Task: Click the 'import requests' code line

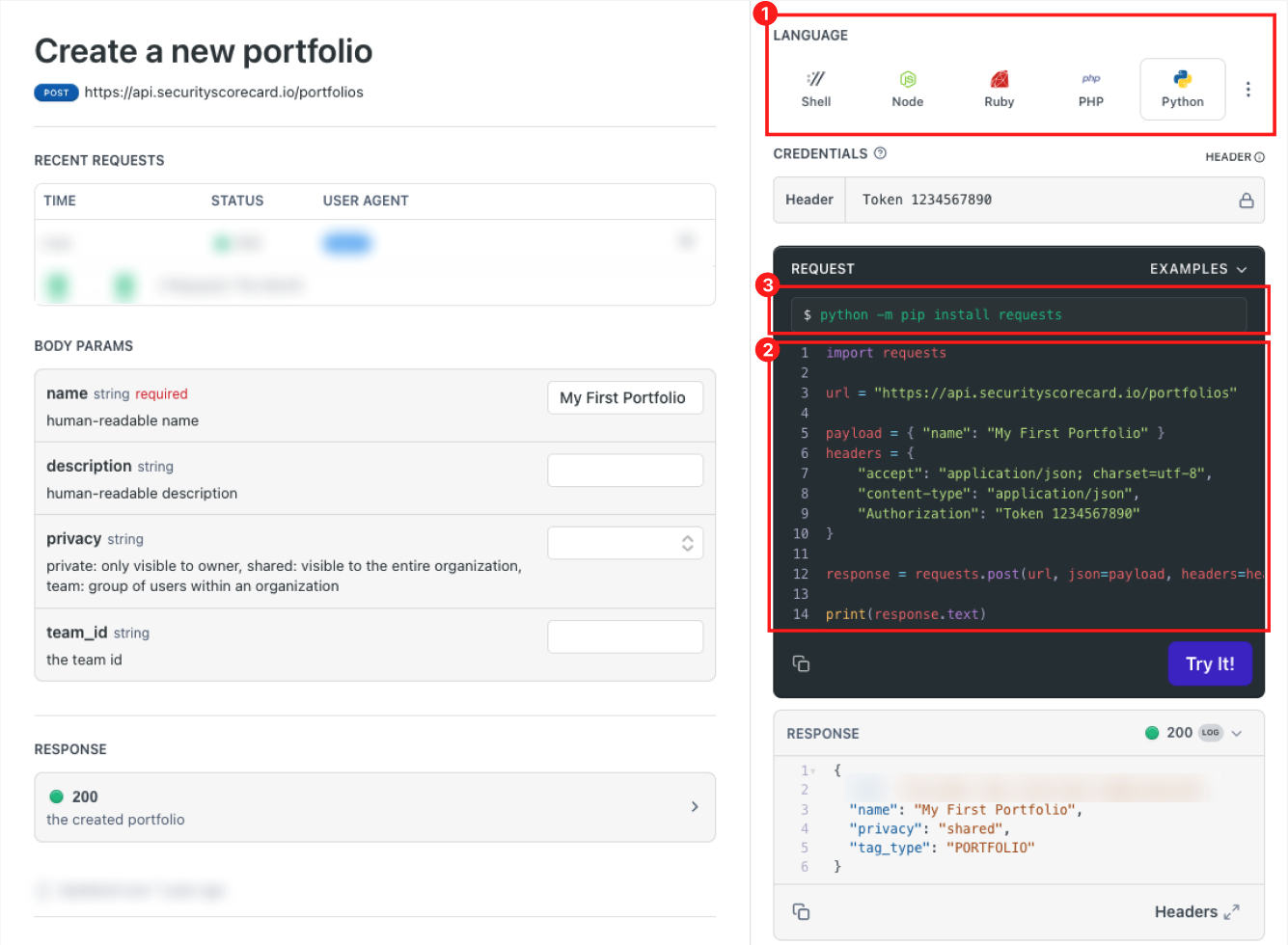Action: 886,353
